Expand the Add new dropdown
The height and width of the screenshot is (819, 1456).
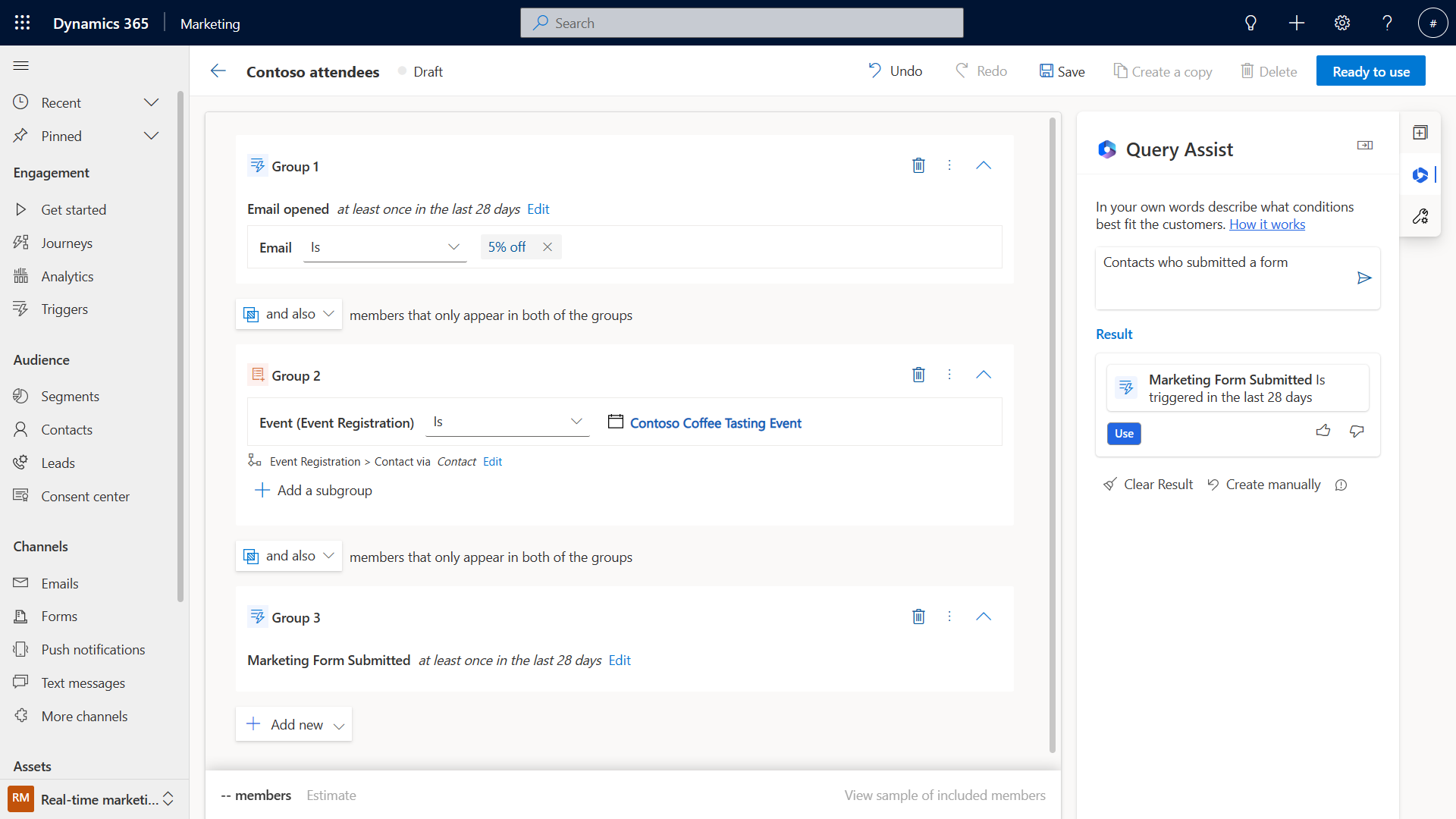coord(339,726)
